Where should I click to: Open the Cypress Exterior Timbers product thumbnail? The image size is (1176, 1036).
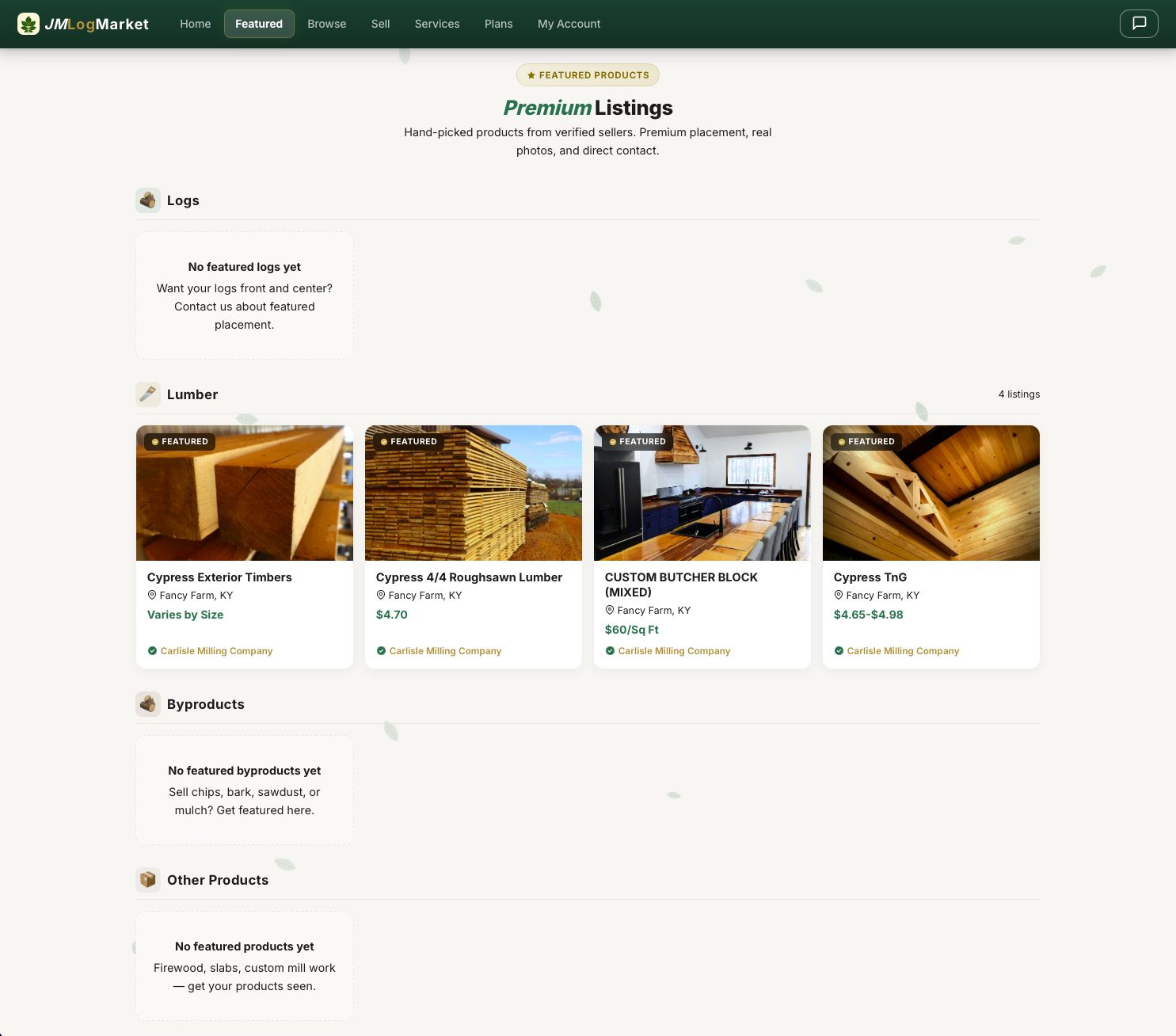coord(244,493)
